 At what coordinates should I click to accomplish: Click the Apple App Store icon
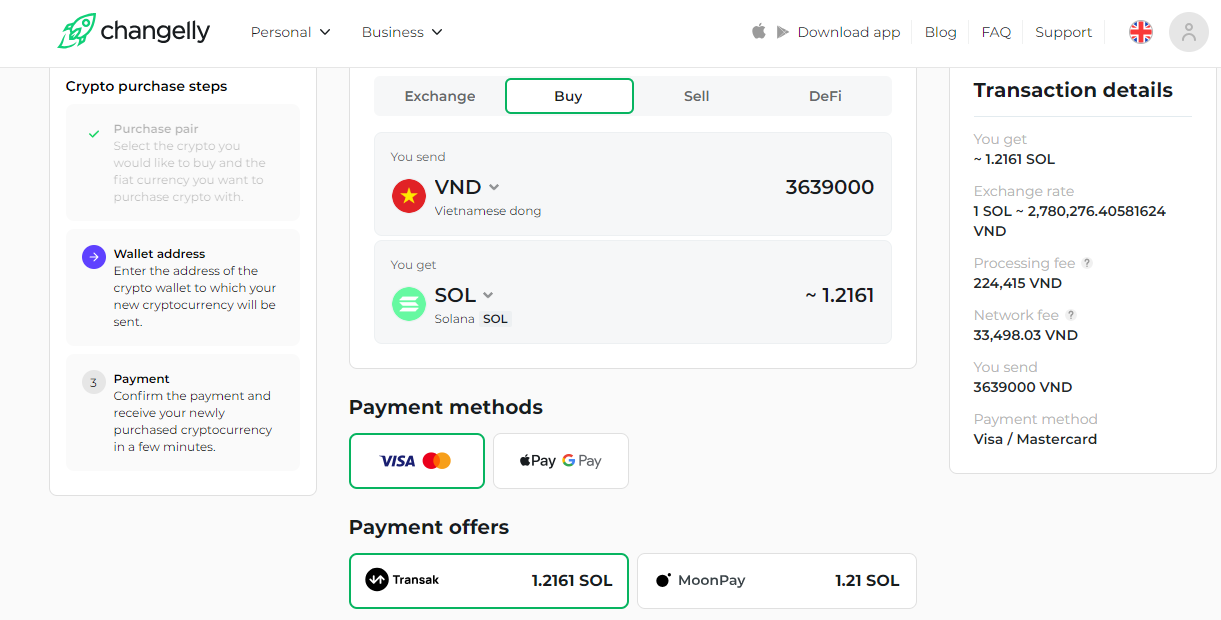[x=759, y=32]
